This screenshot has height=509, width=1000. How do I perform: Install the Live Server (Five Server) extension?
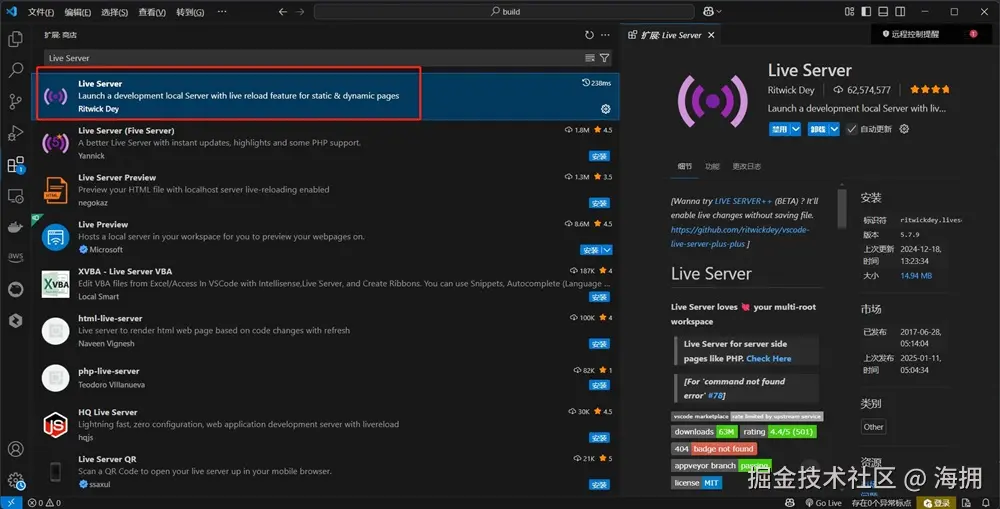(x=599, y=156)
